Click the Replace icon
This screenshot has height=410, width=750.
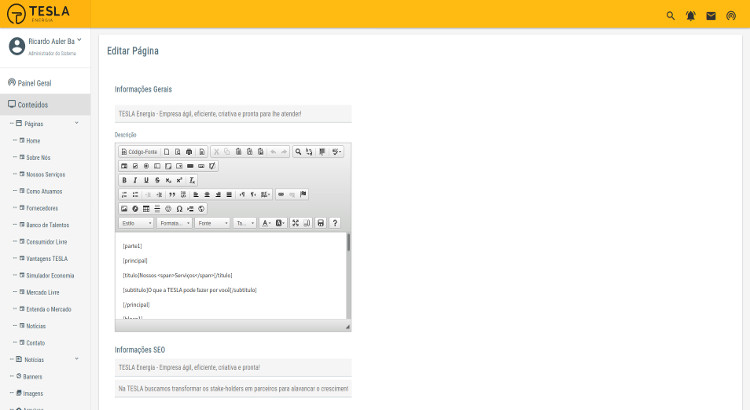[309, 152]
